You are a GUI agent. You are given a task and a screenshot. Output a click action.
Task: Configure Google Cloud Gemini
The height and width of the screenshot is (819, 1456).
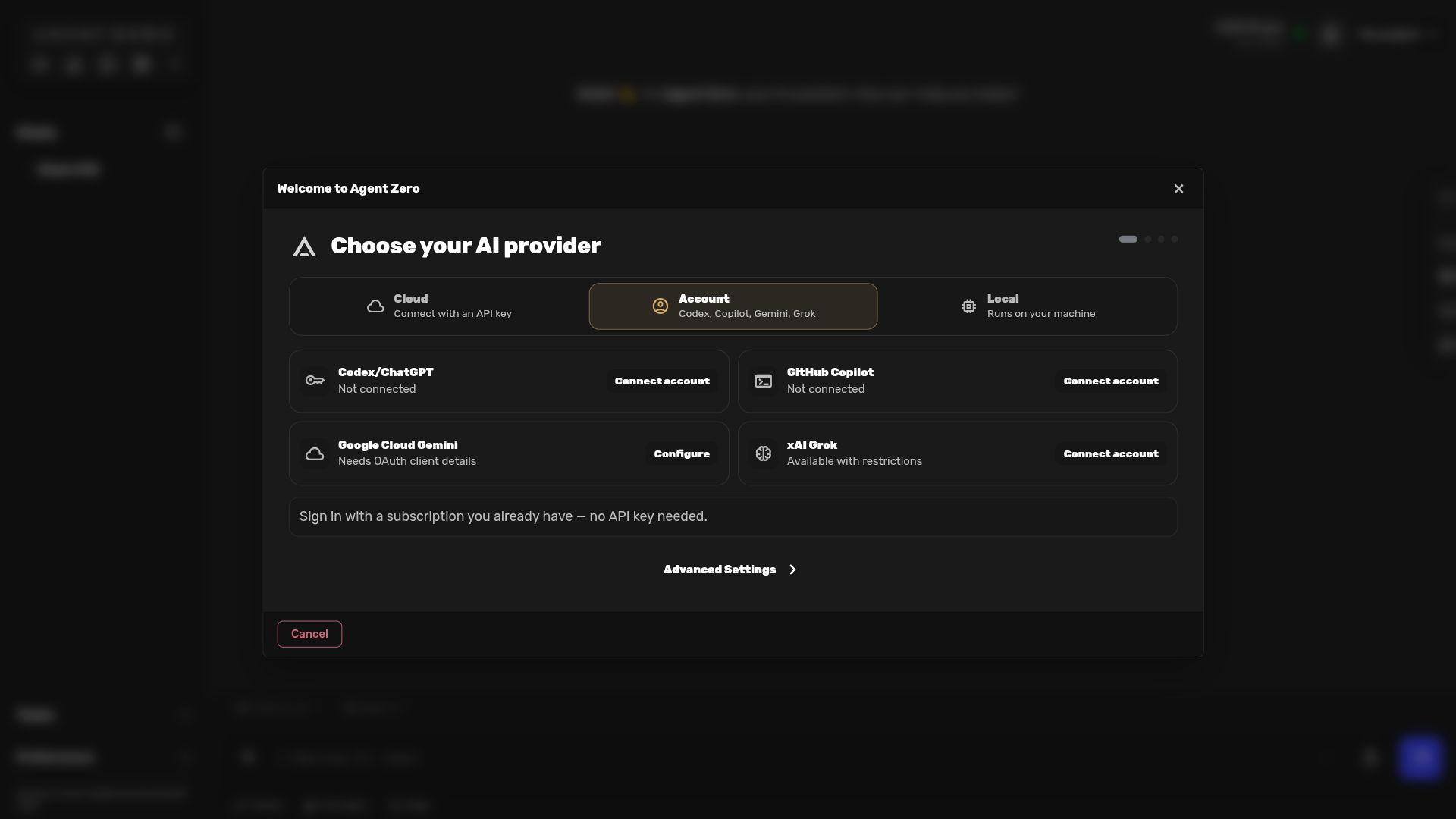[682, 453]
